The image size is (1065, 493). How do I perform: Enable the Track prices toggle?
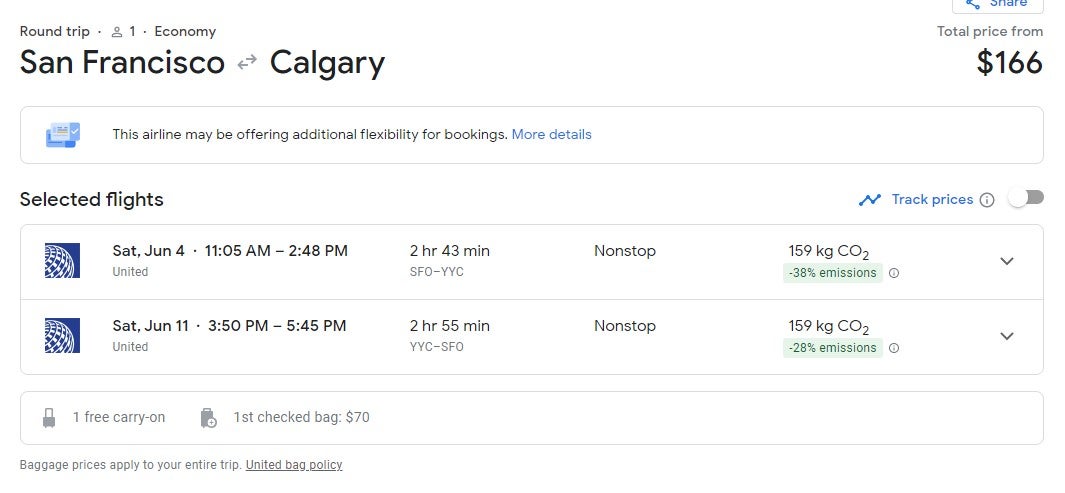point(1026,198)
